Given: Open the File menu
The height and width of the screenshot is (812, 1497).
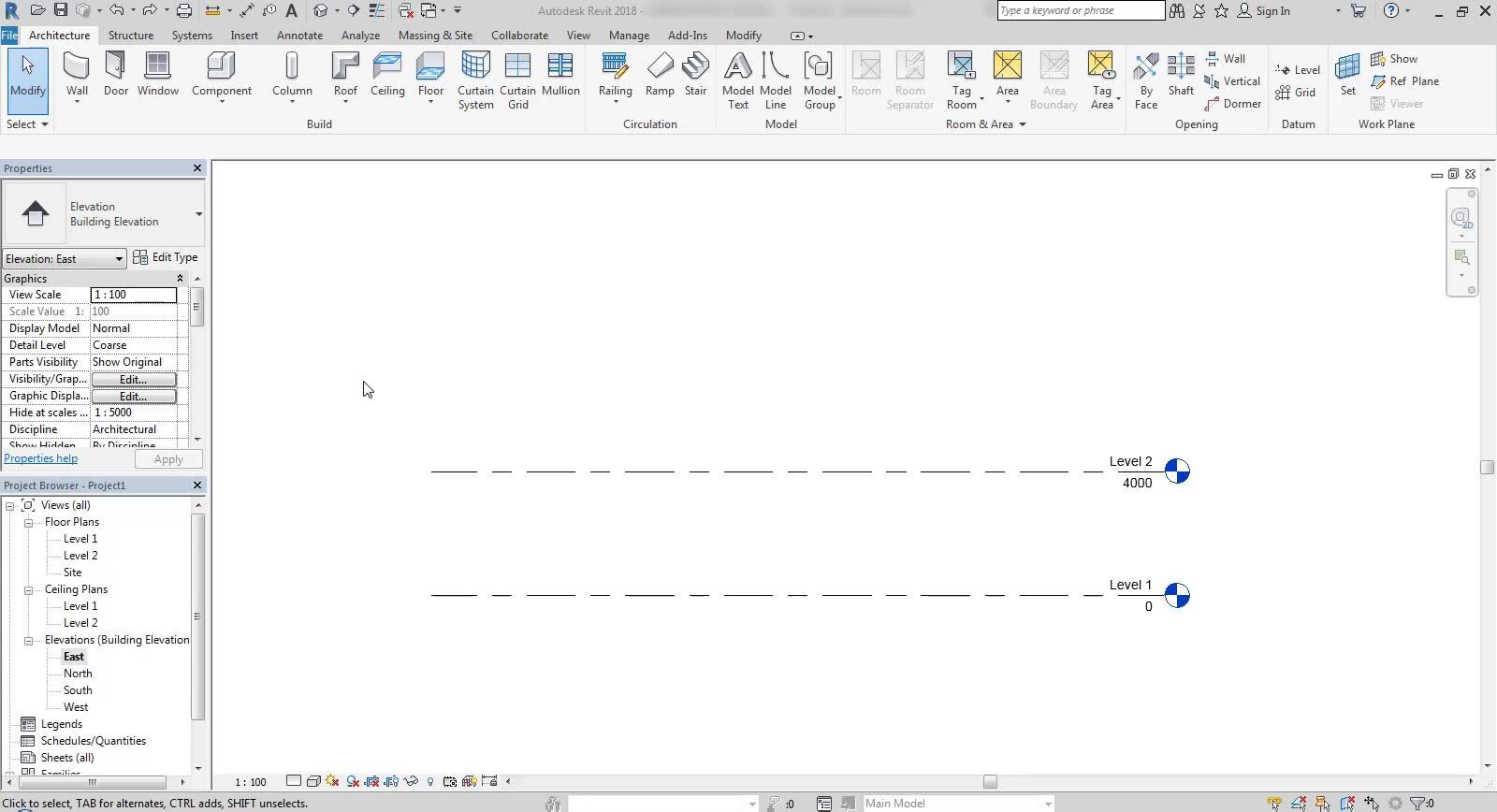Looking at the screenshot, I should tap(9, 36).
